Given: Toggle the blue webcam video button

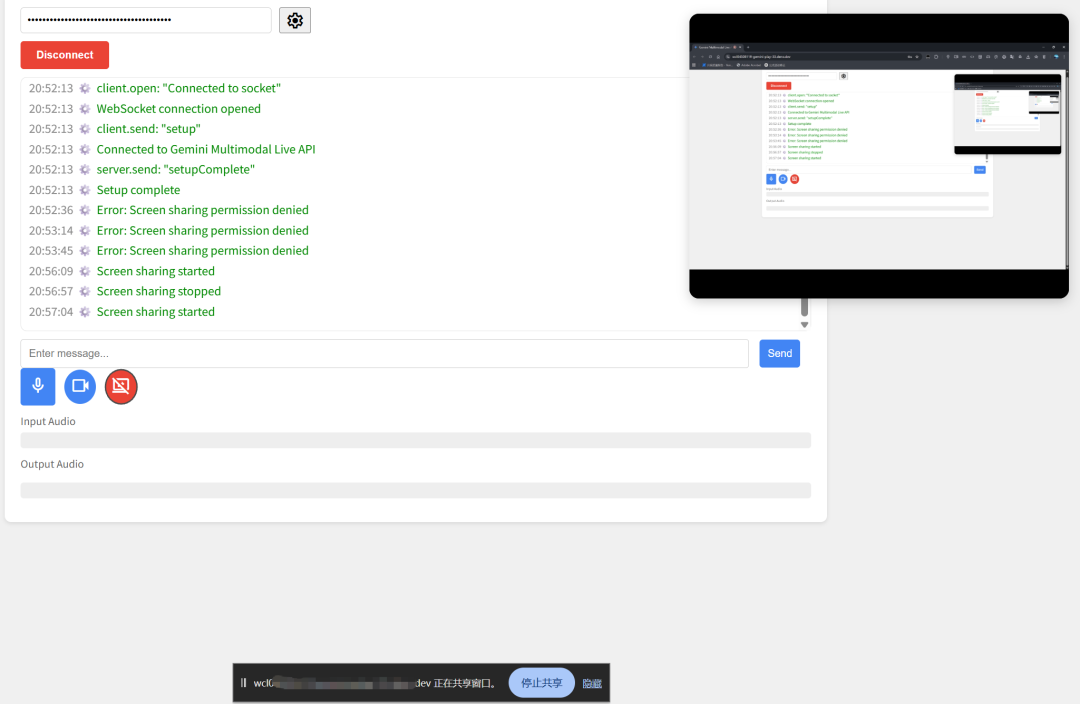Looking at the screenshot, I should point(80,386).
